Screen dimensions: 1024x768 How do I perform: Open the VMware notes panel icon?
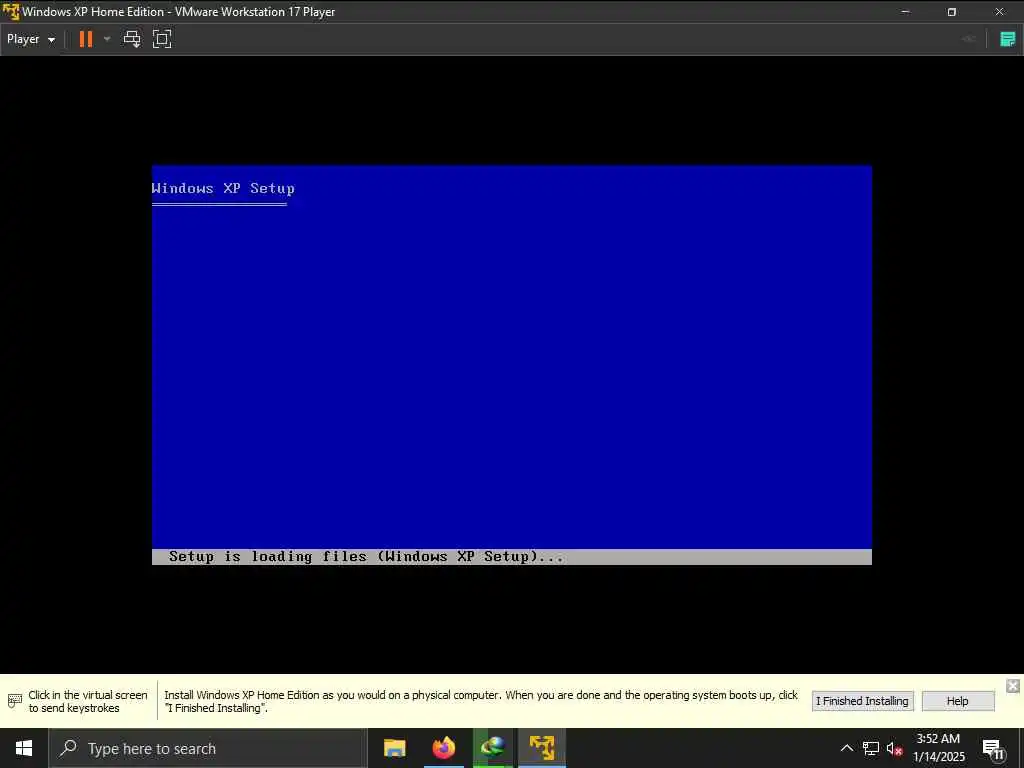click(1008, 39)
